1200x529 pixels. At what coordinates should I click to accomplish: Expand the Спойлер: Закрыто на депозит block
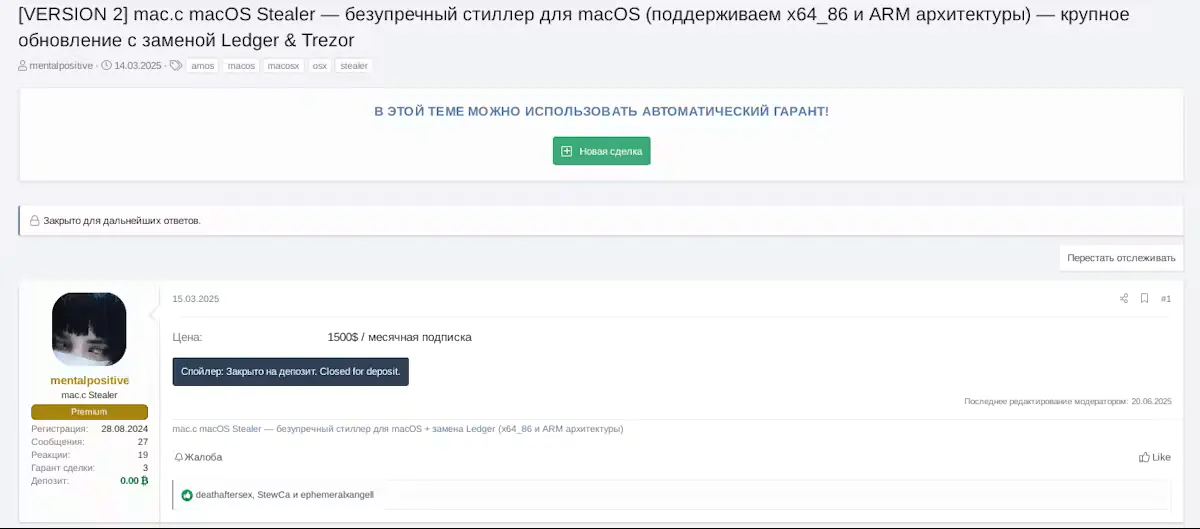click(290, 372)
